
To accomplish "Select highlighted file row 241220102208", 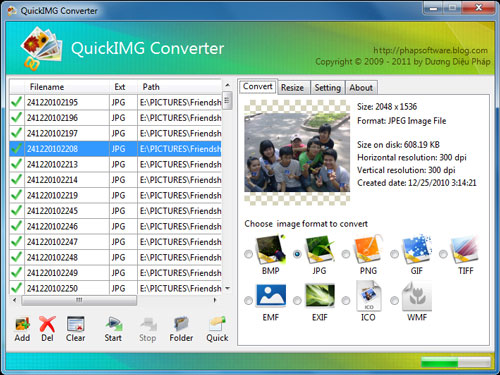I will (x=116, y=148).
